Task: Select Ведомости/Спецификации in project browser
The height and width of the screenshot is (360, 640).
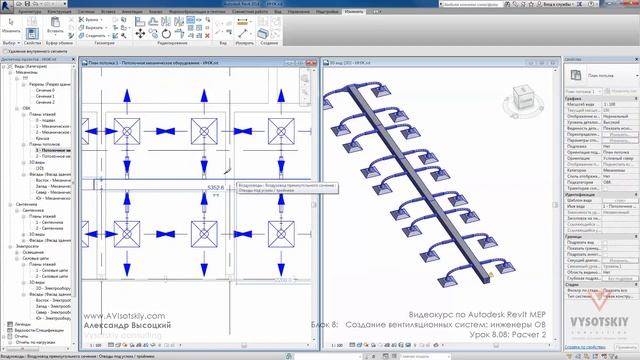Action: [x=39, y=330]
